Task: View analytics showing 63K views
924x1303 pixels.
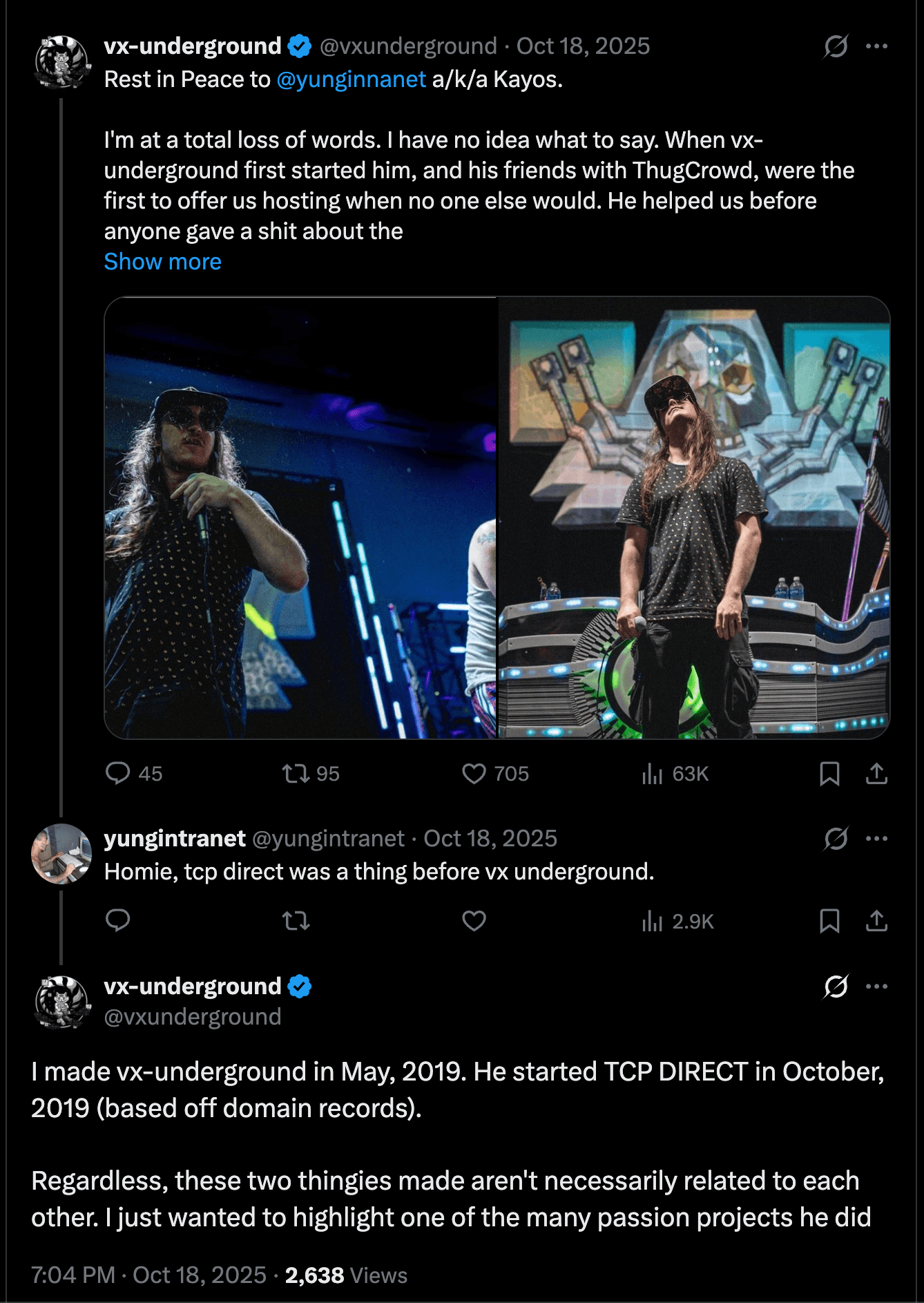Action: tap(675, 773)
